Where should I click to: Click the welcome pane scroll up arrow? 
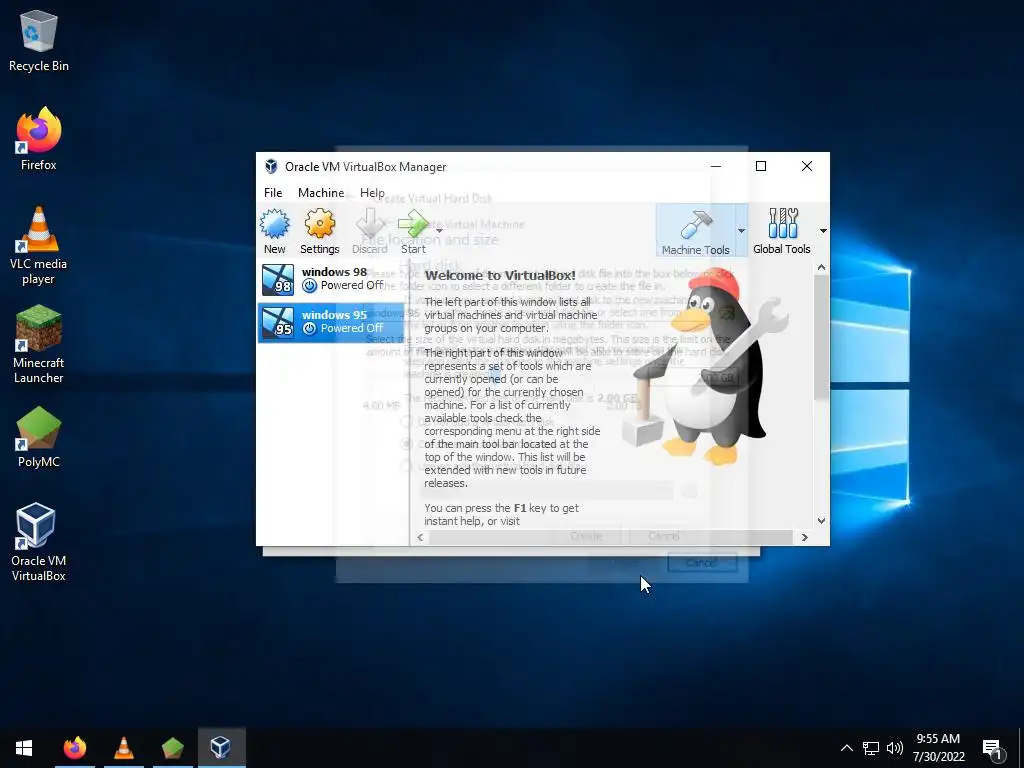(822, 267)
